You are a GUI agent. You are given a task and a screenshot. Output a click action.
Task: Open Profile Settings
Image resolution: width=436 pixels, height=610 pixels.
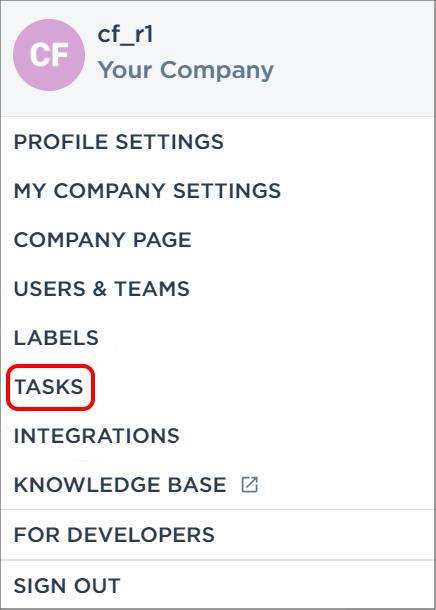click(119, 142)
